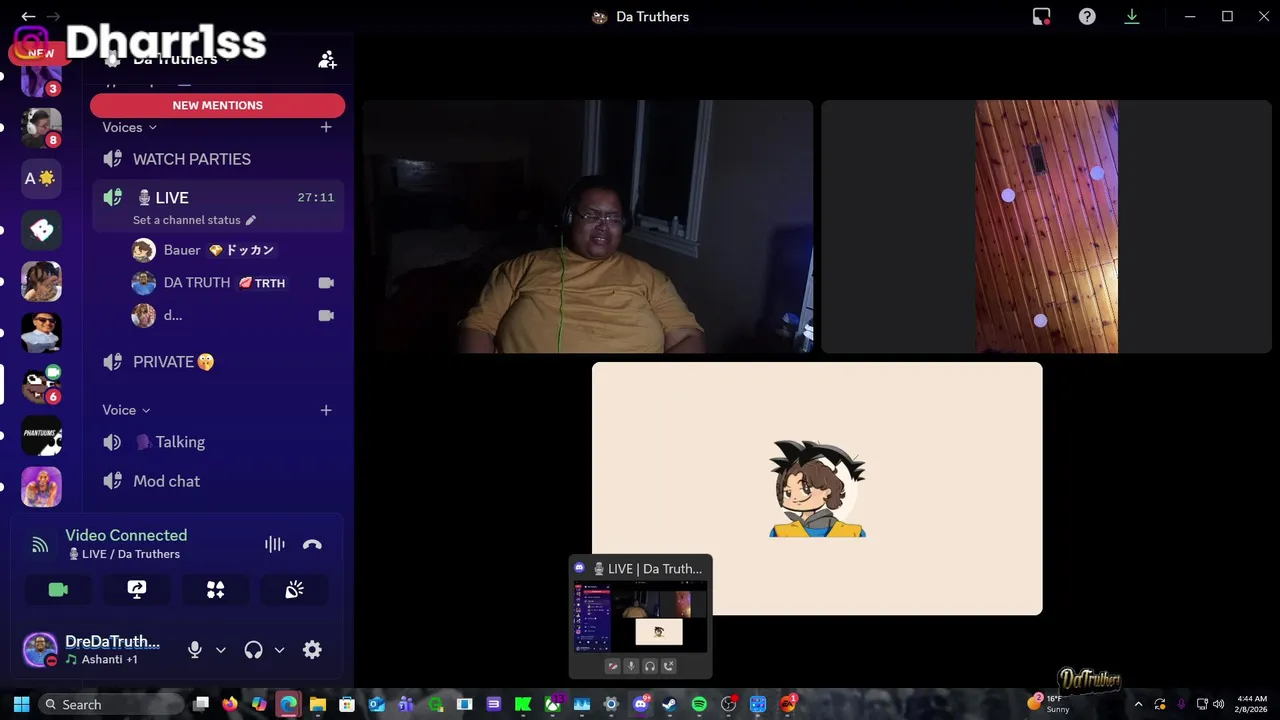Image resolution: width=1280 pixels, height=720 pixels.
Task: Turn off camera with green video button
Action: 58,590
